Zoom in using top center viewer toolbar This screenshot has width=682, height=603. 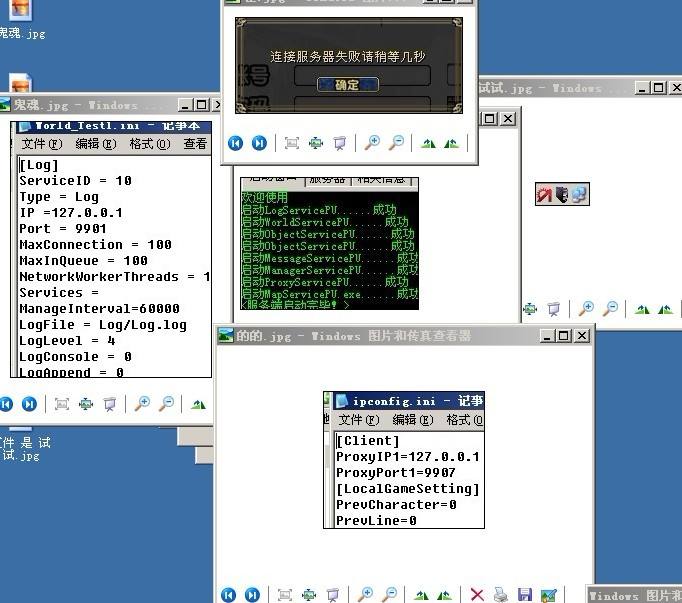[x=372, y=142]
